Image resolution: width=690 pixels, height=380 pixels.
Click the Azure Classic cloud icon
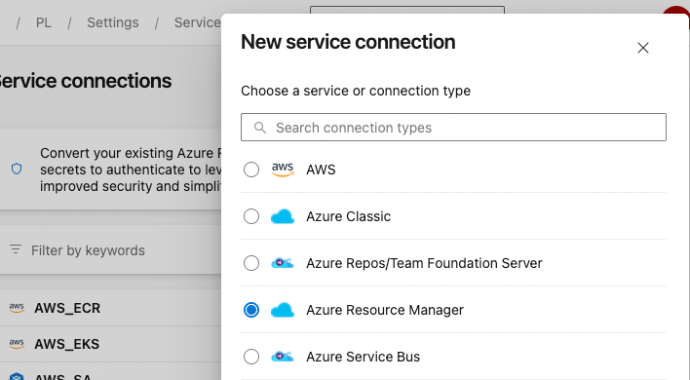(x=283, y=216)
